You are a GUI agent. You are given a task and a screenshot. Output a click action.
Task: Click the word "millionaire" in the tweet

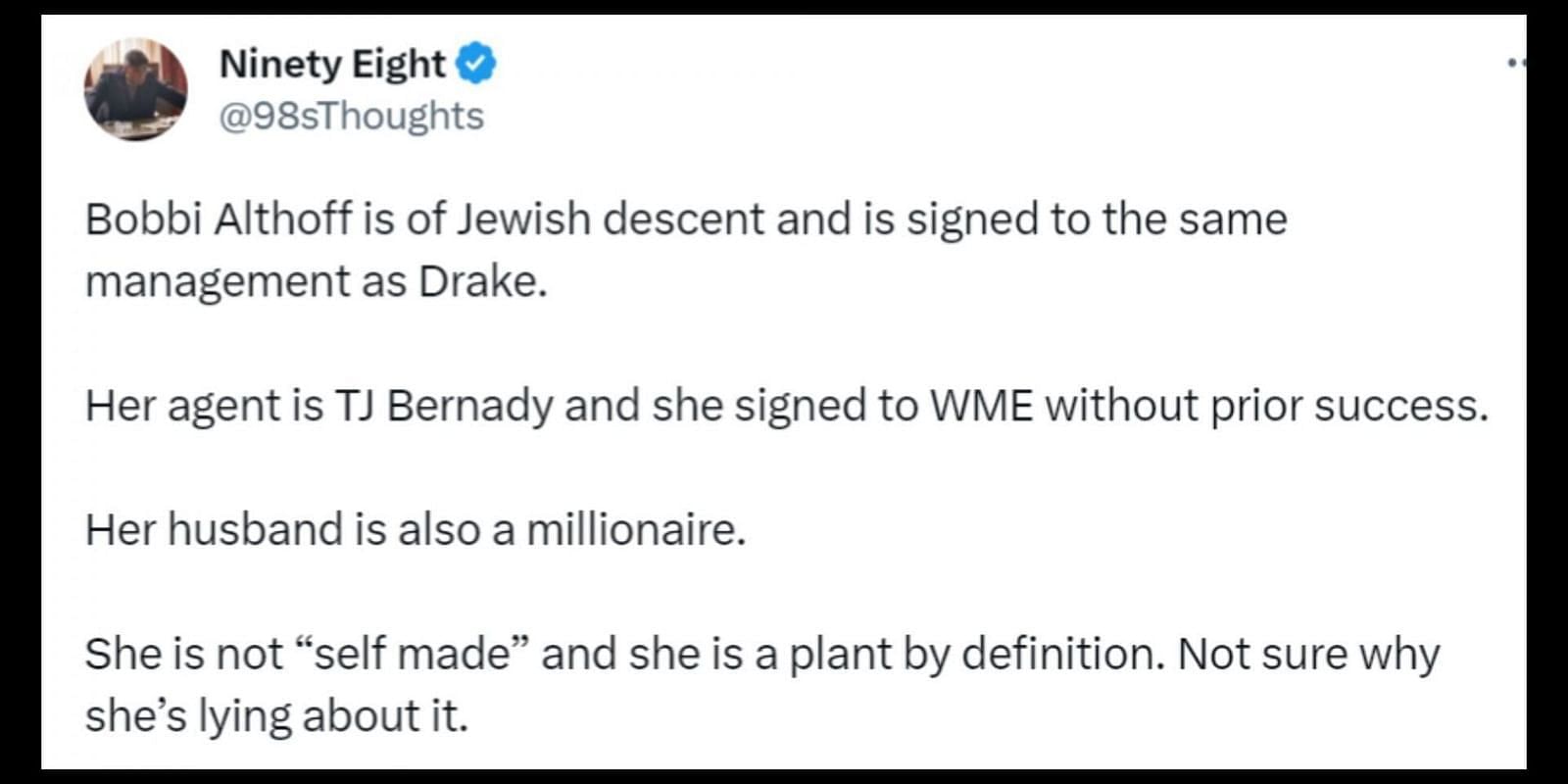(631, 530)
